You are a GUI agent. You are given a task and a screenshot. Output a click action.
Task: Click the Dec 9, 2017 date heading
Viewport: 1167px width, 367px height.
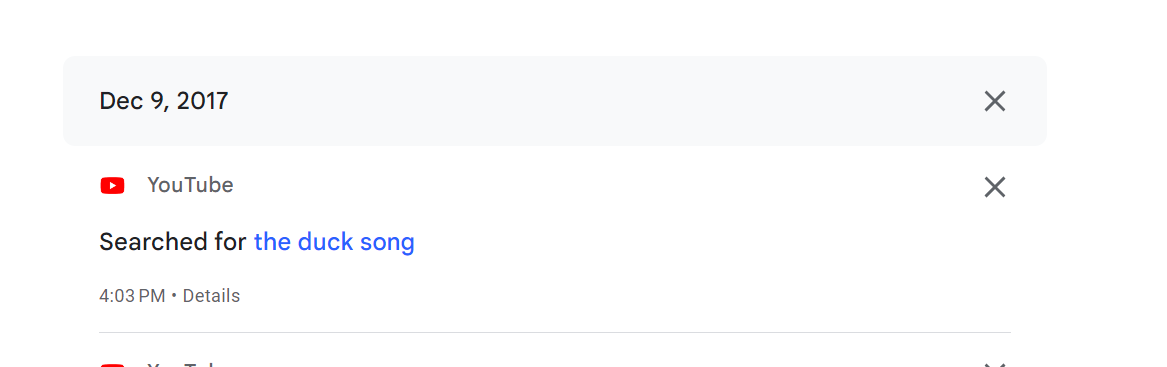click(x=164, y=101)
